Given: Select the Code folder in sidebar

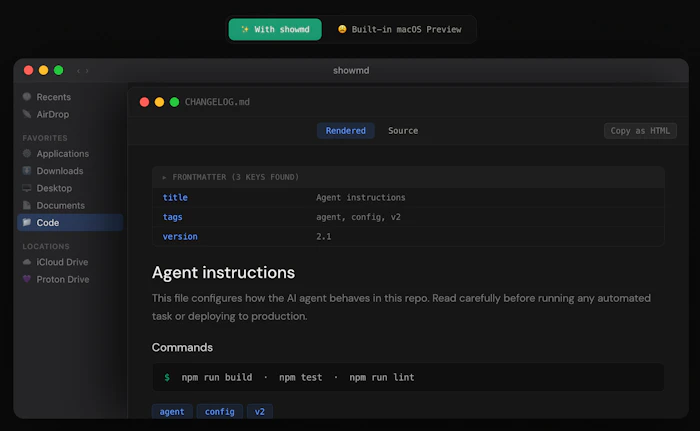Looking at the screenshot, I should coord(70,222).
